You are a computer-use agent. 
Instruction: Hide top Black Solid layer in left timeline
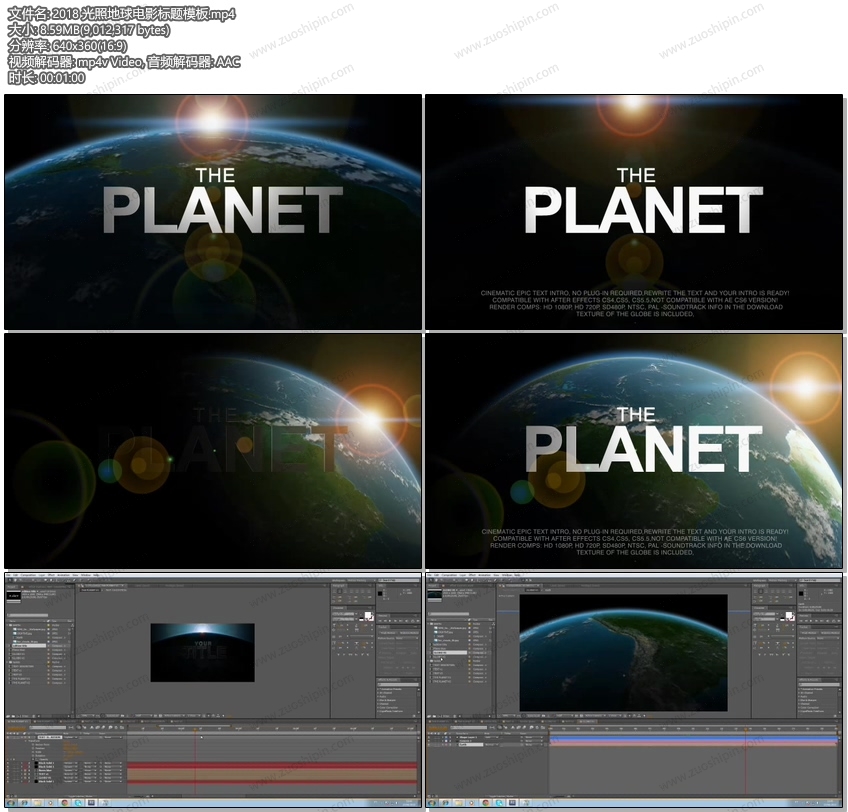point(9,765)
